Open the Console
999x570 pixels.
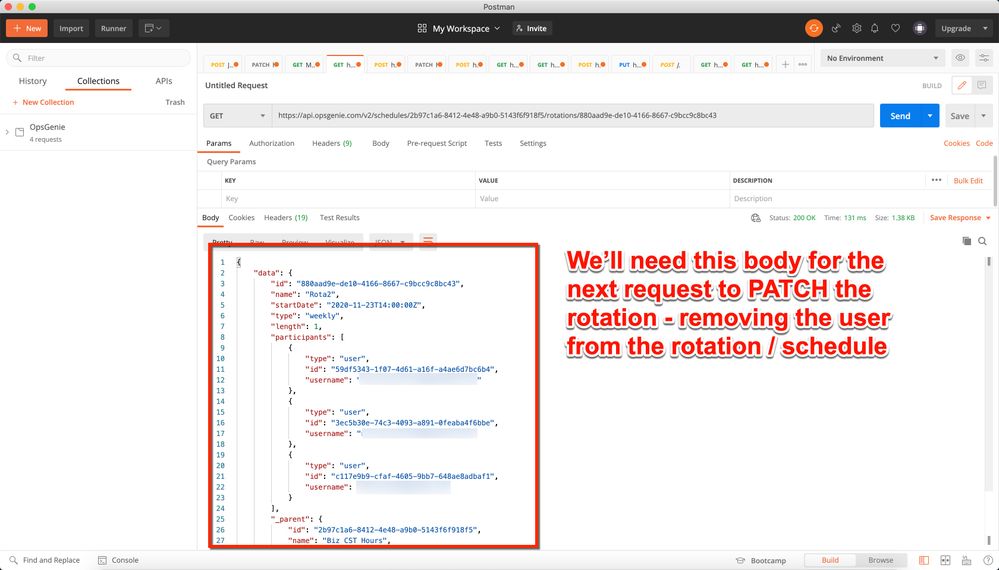[x=119, y=560]
